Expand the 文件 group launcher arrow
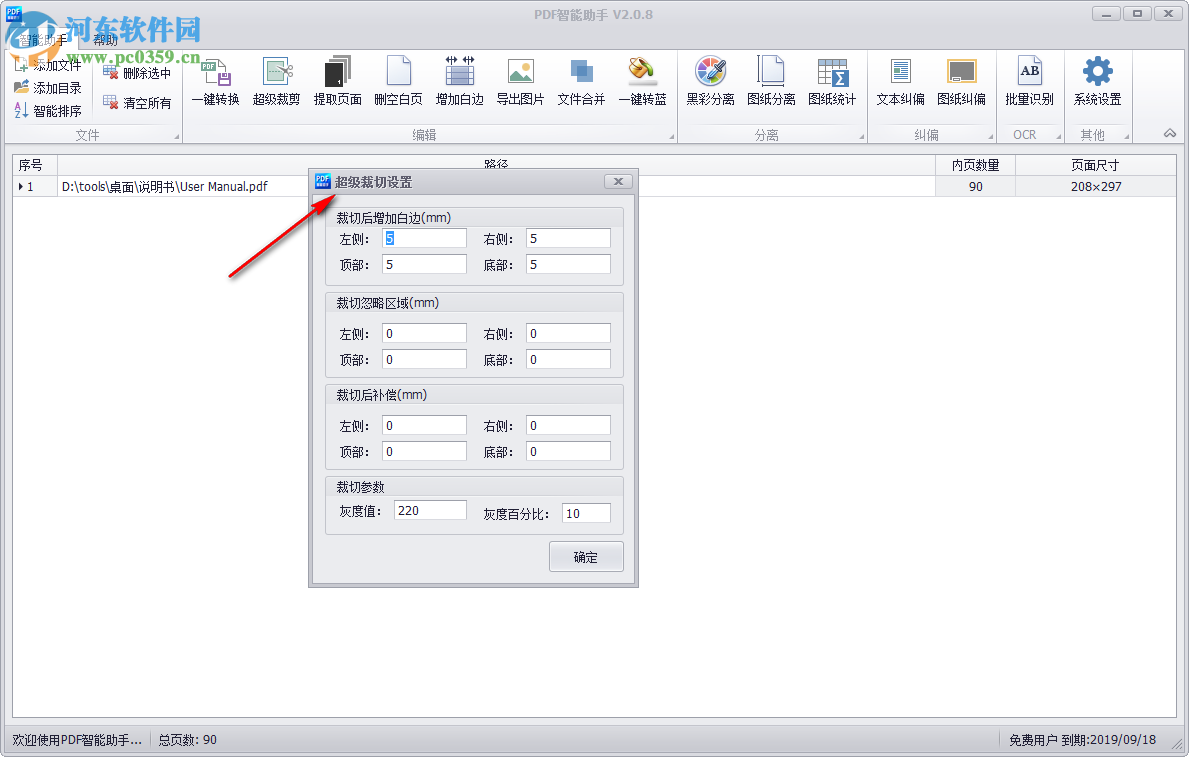This screenshot has width=1189, height=757. pyautogui.click(x=177, y=137)
